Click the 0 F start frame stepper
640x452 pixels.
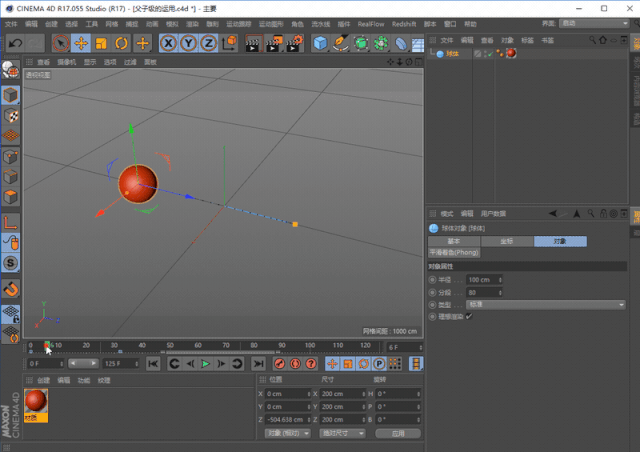tap(62, 363)
